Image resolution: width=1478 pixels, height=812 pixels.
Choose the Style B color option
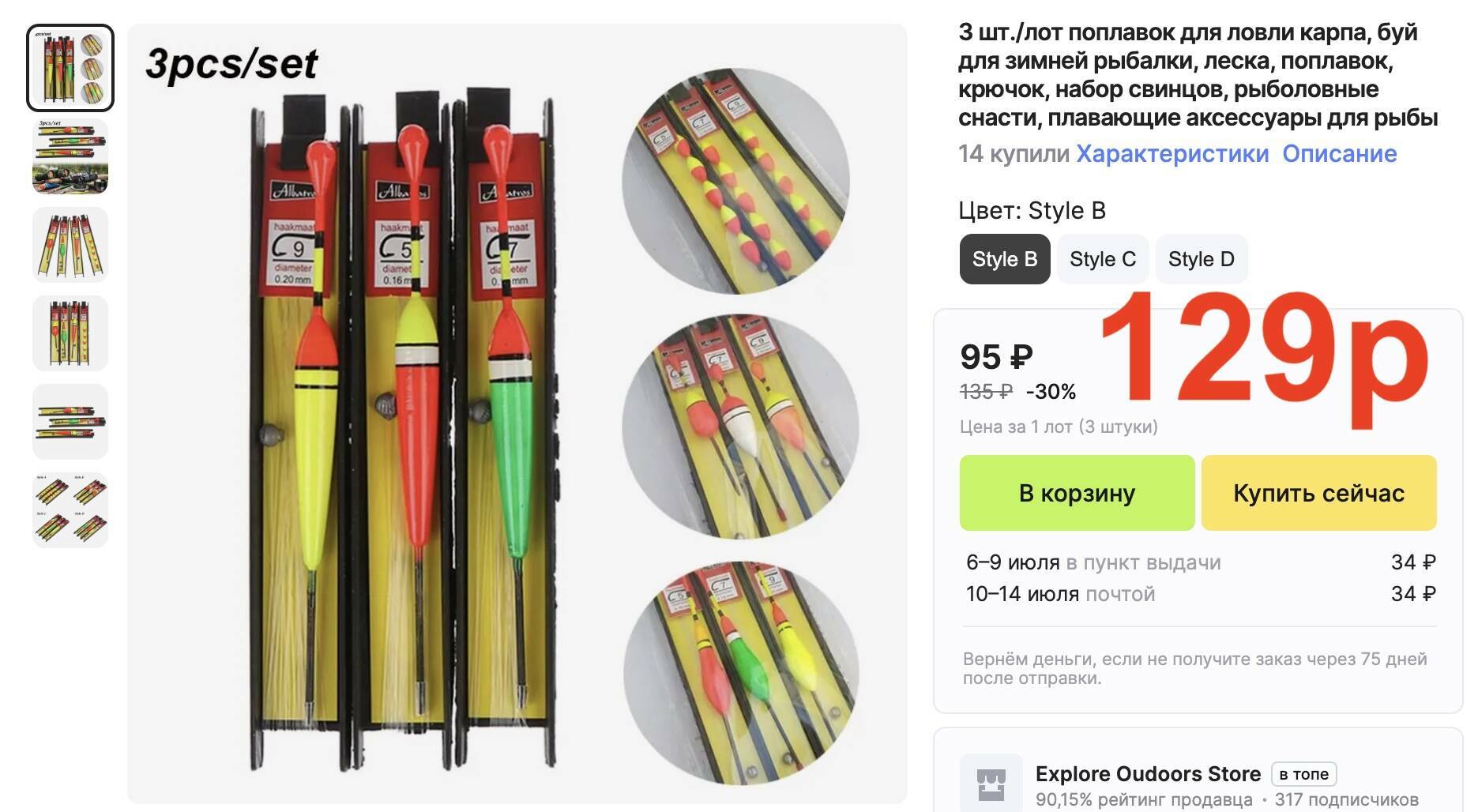1005,259
